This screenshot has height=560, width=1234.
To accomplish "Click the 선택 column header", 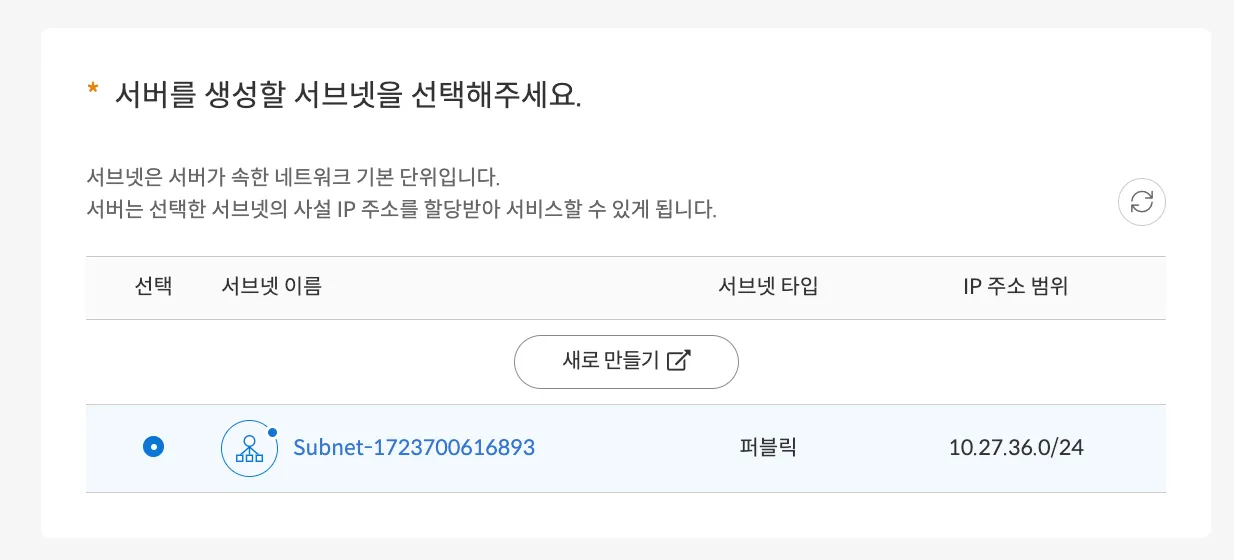I will click(153, 287).
